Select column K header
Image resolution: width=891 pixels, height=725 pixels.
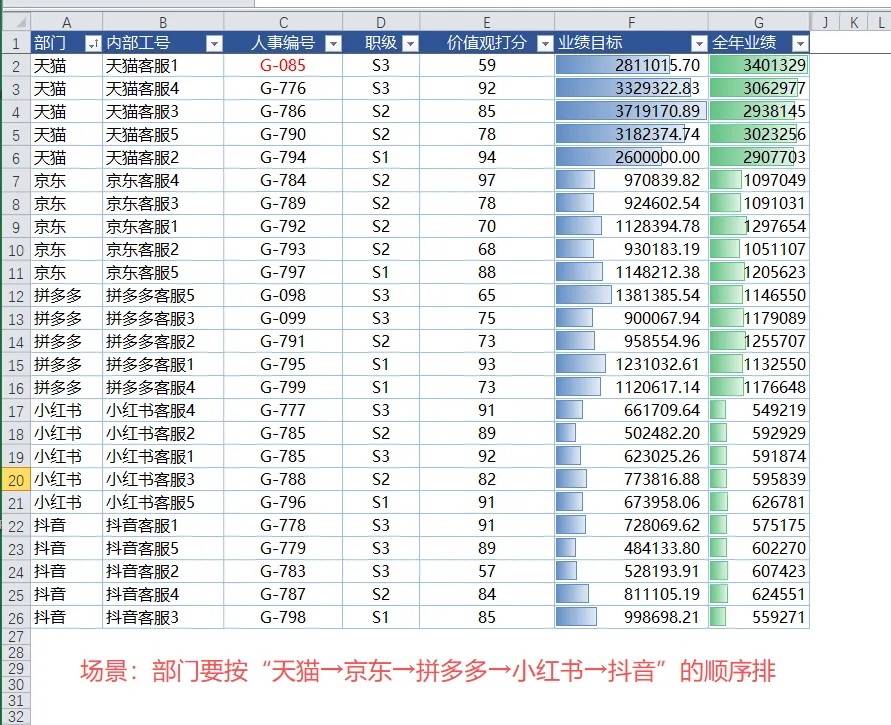[x=854, y=22]
